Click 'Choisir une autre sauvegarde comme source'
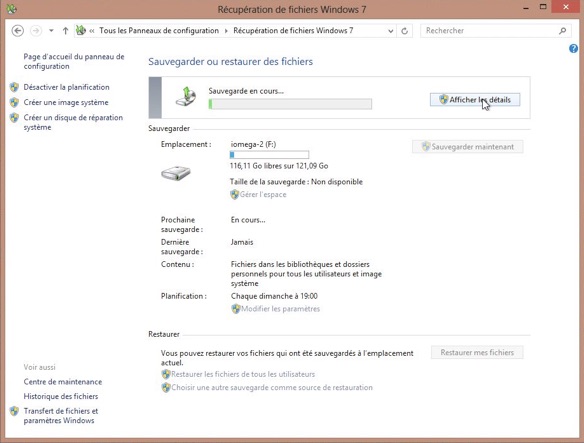Viewport: 584px width, 443px height. click(272, 387)
